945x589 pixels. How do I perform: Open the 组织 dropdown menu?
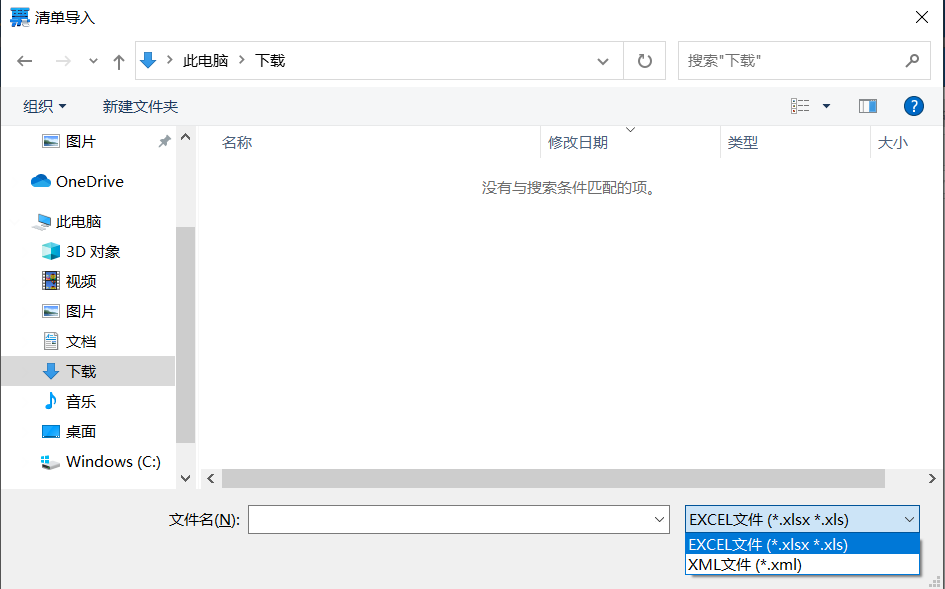pyautogui.click(x=45, y=106)
